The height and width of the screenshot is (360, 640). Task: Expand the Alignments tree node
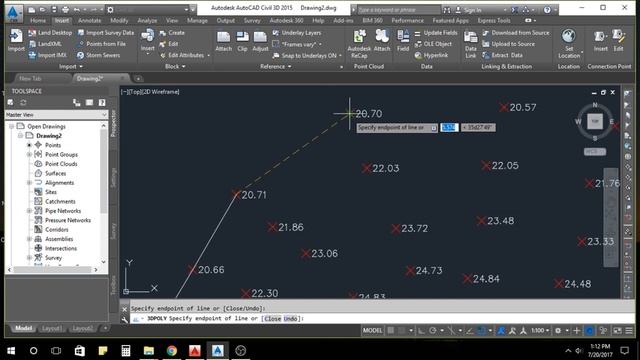29,182
